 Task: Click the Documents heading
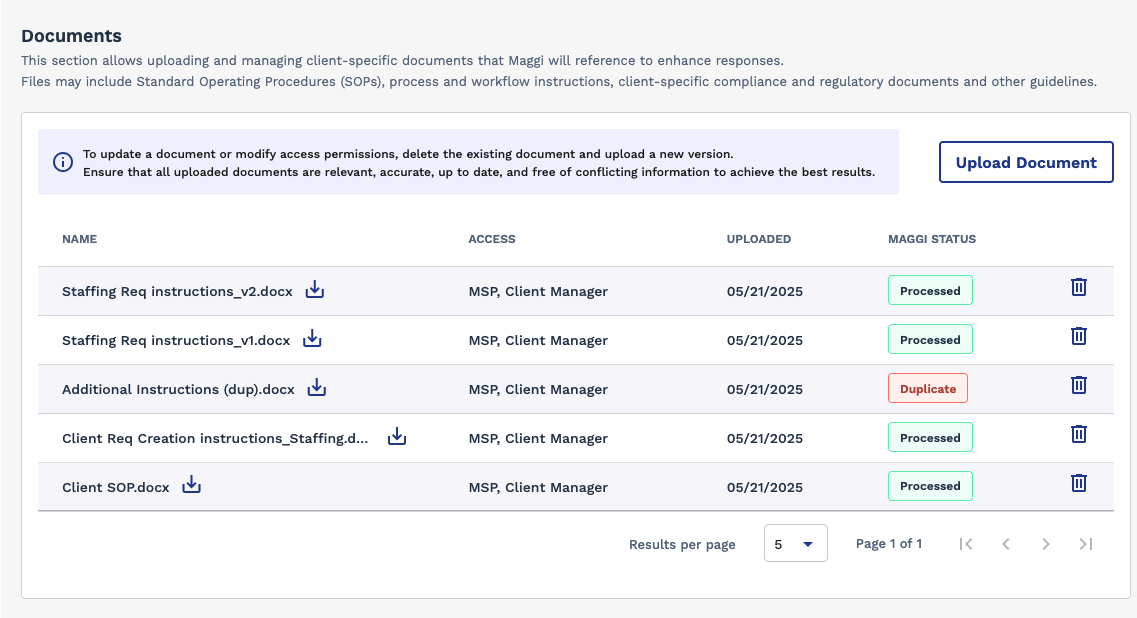pos(71,36)
